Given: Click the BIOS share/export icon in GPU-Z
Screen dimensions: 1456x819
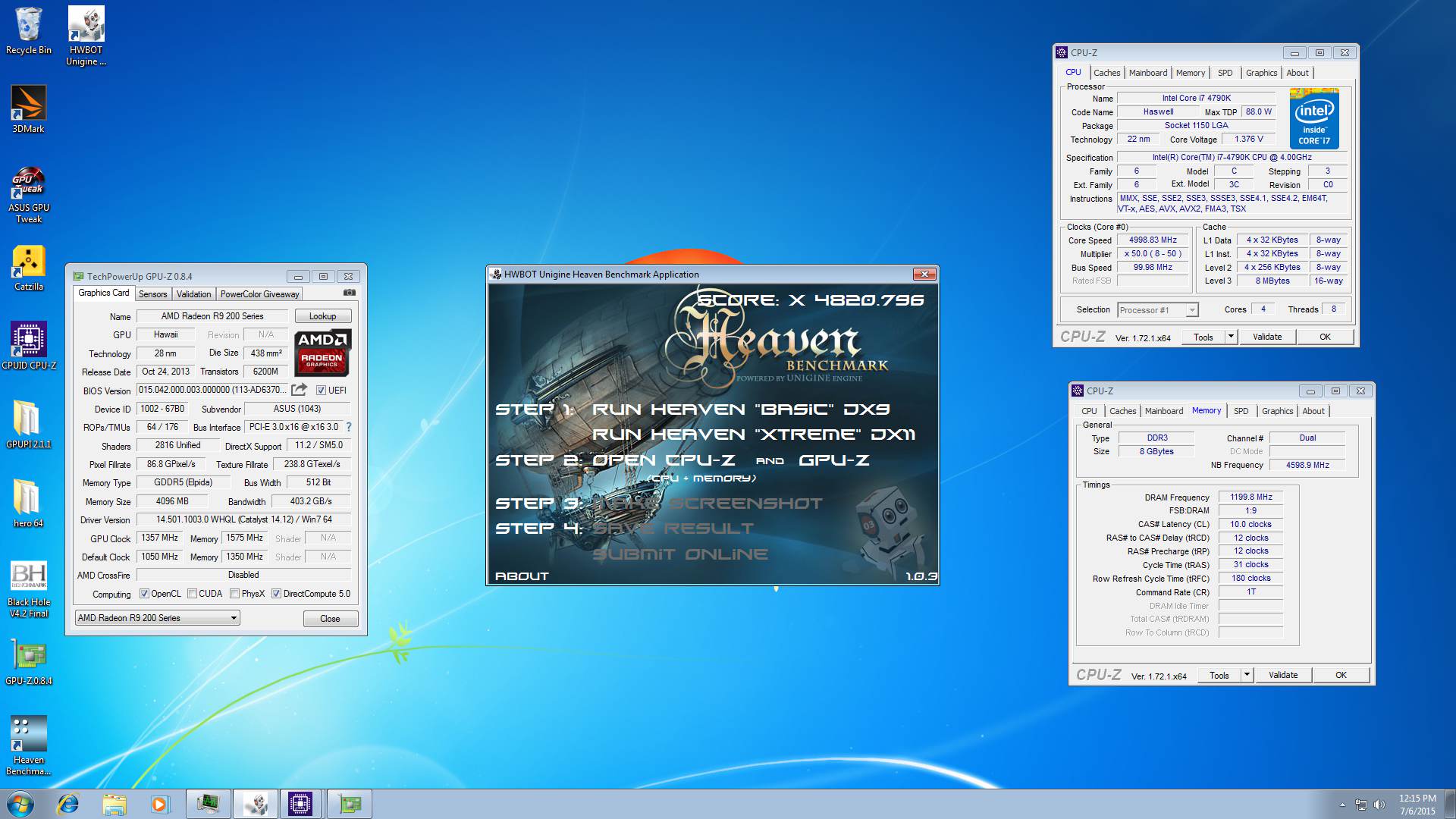Looking at the screenshot, I should (x=300, y=390).
